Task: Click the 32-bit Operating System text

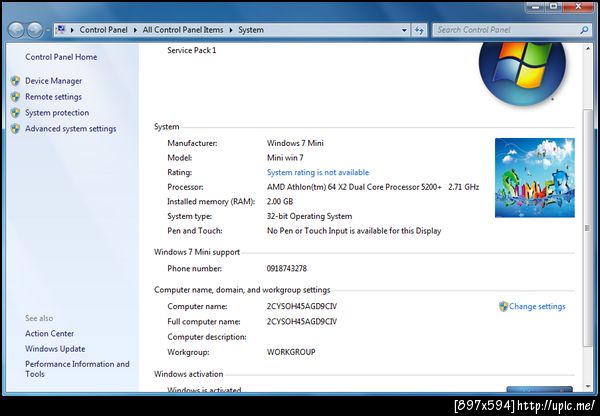Action: click(309, 216)
